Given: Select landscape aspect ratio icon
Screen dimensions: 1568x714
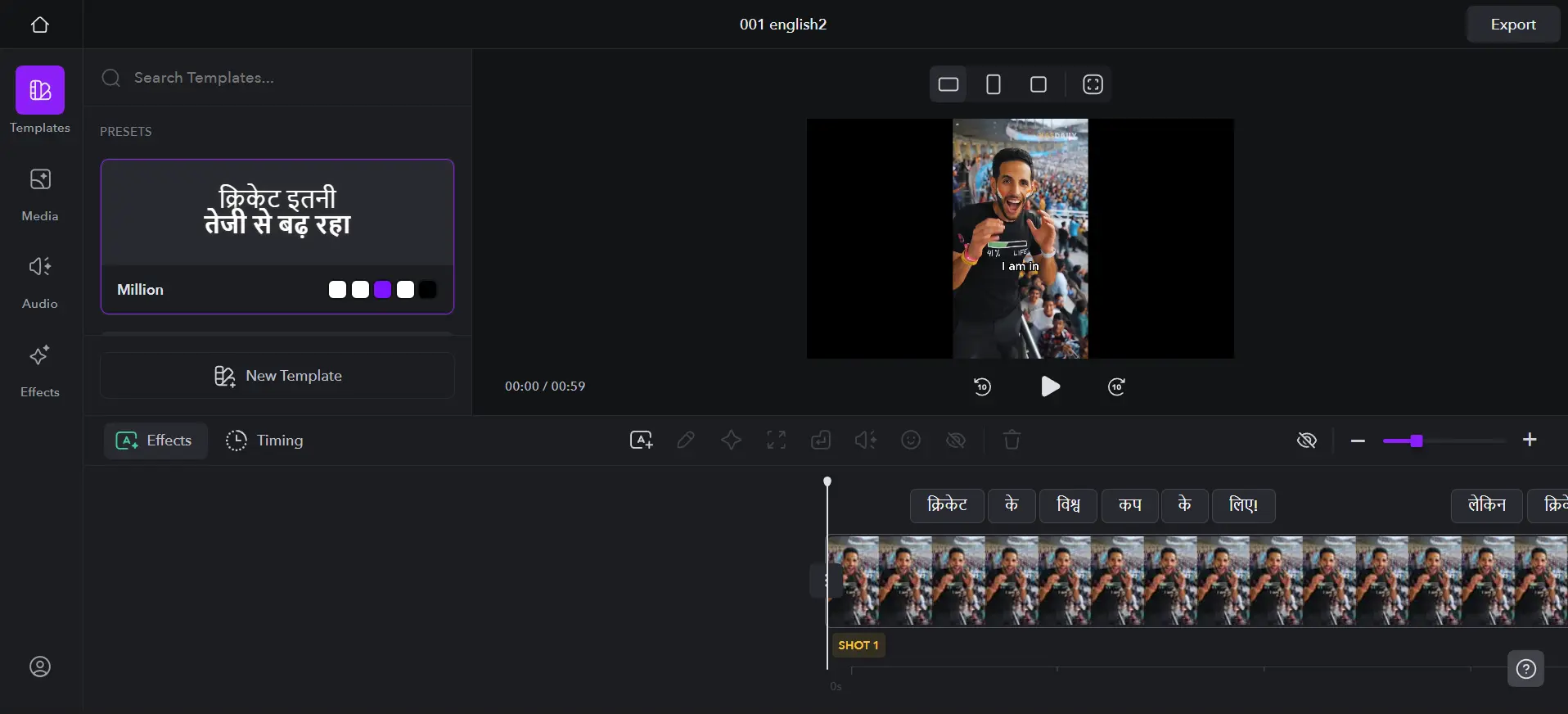Looking at the screenshot, I should (x=948, y=84).
